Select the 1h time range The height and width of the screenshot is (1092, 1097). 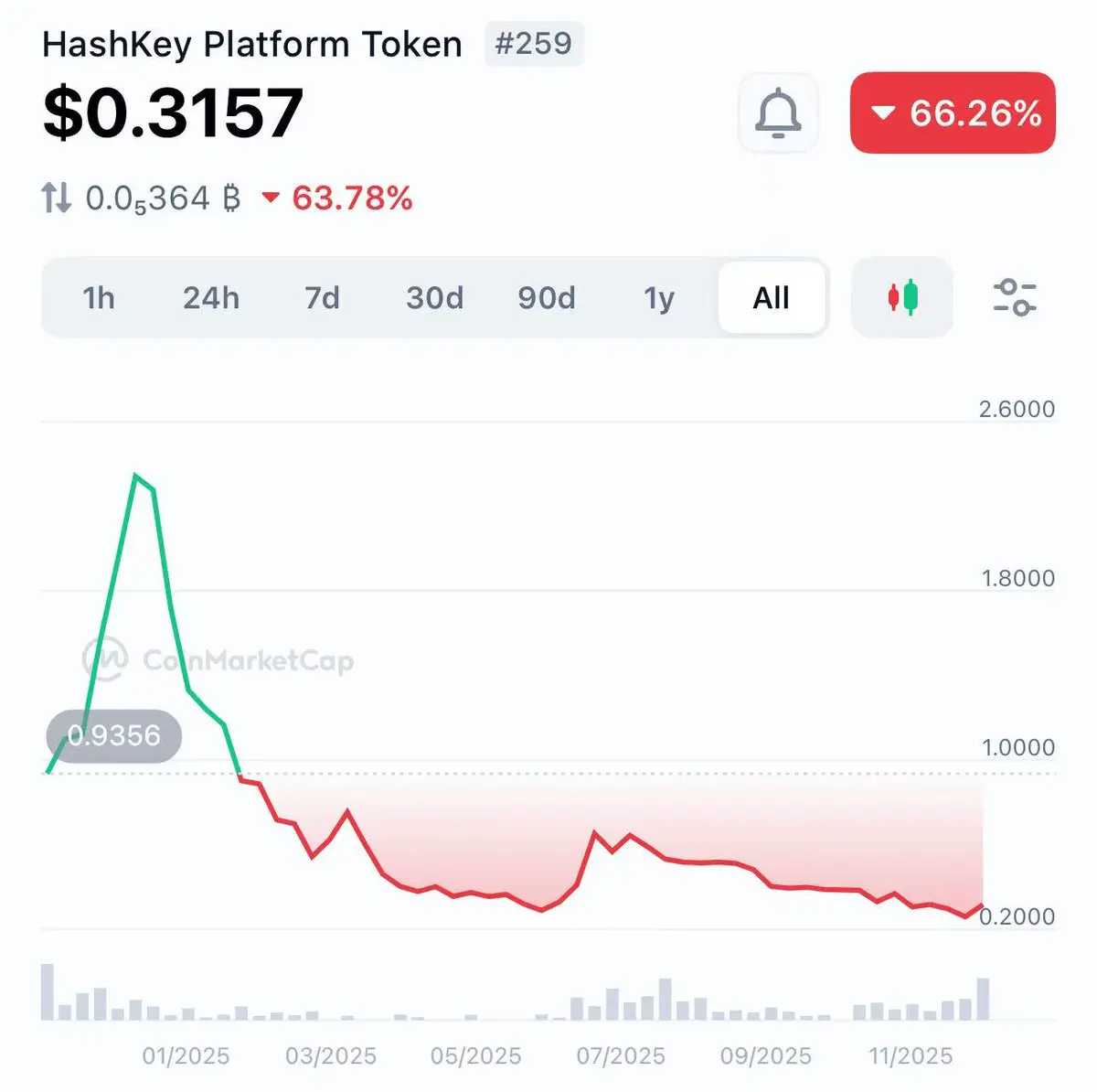tap(99, 298)
